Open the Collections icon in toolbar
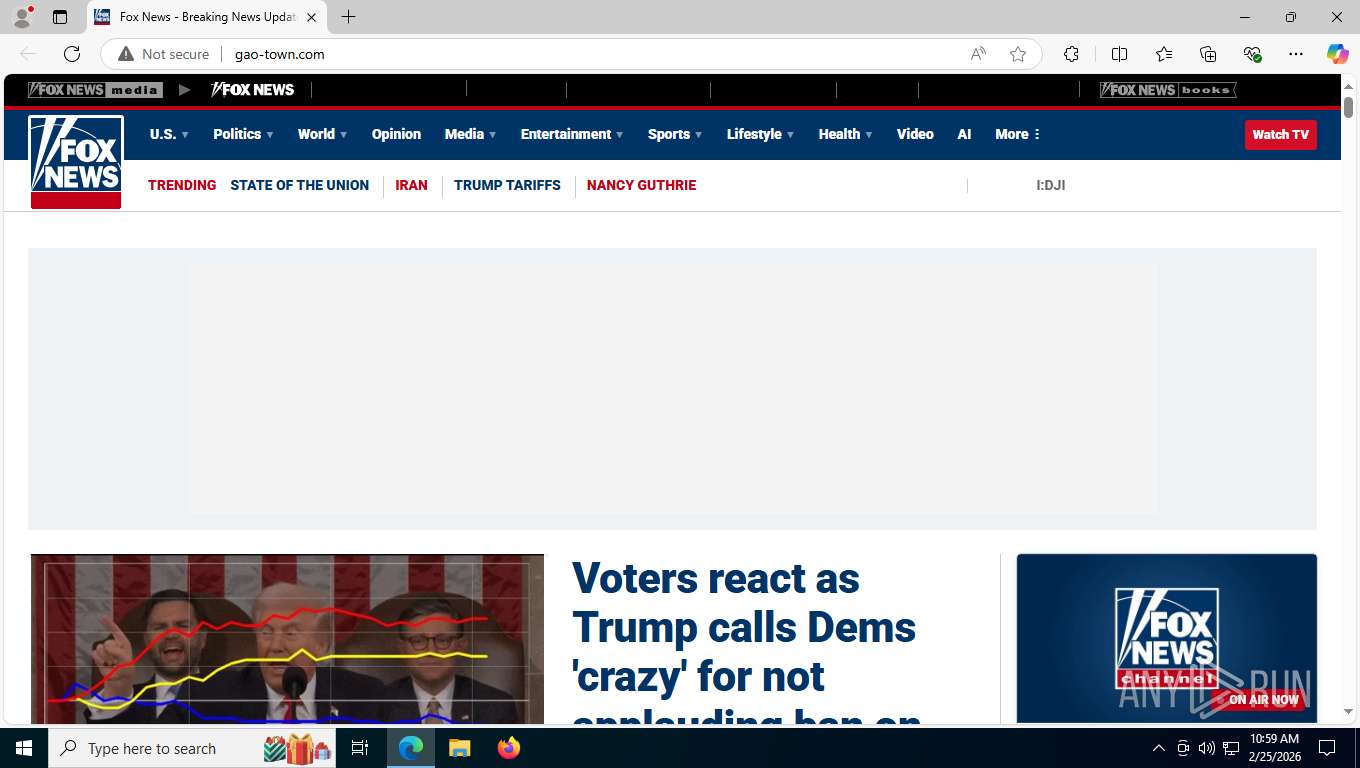The image size is (1360, 768). [x=1208, y=54]
